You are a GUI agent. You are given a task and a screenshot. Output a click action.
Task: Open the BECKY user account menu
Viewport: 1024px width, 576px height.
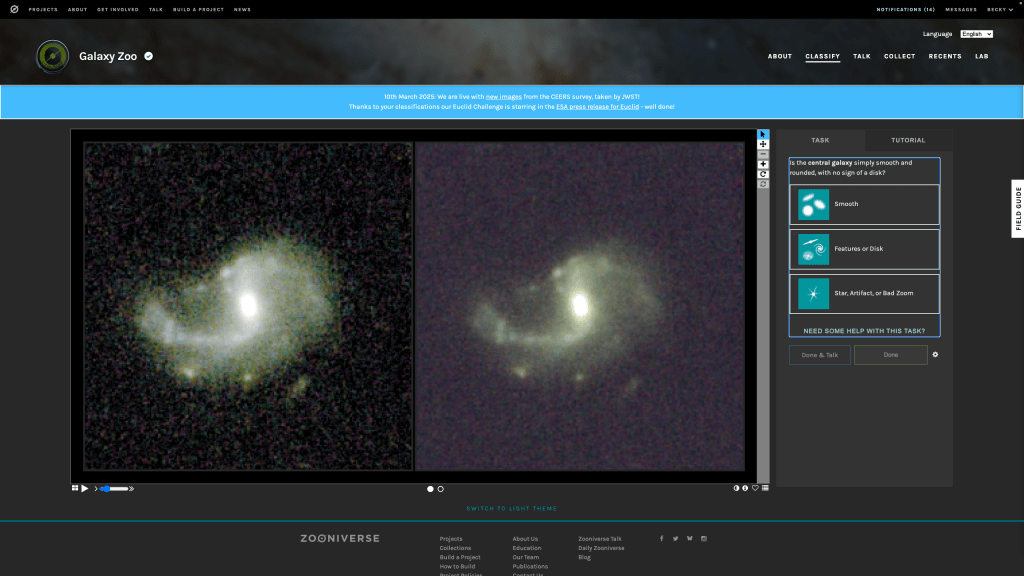[999, 9]
